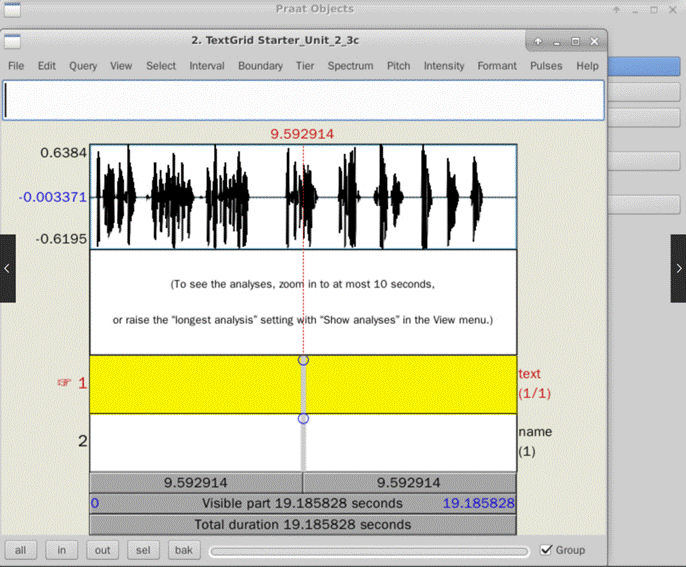Open the Pulses menu
Screen dimensions: 686x567
546,66
